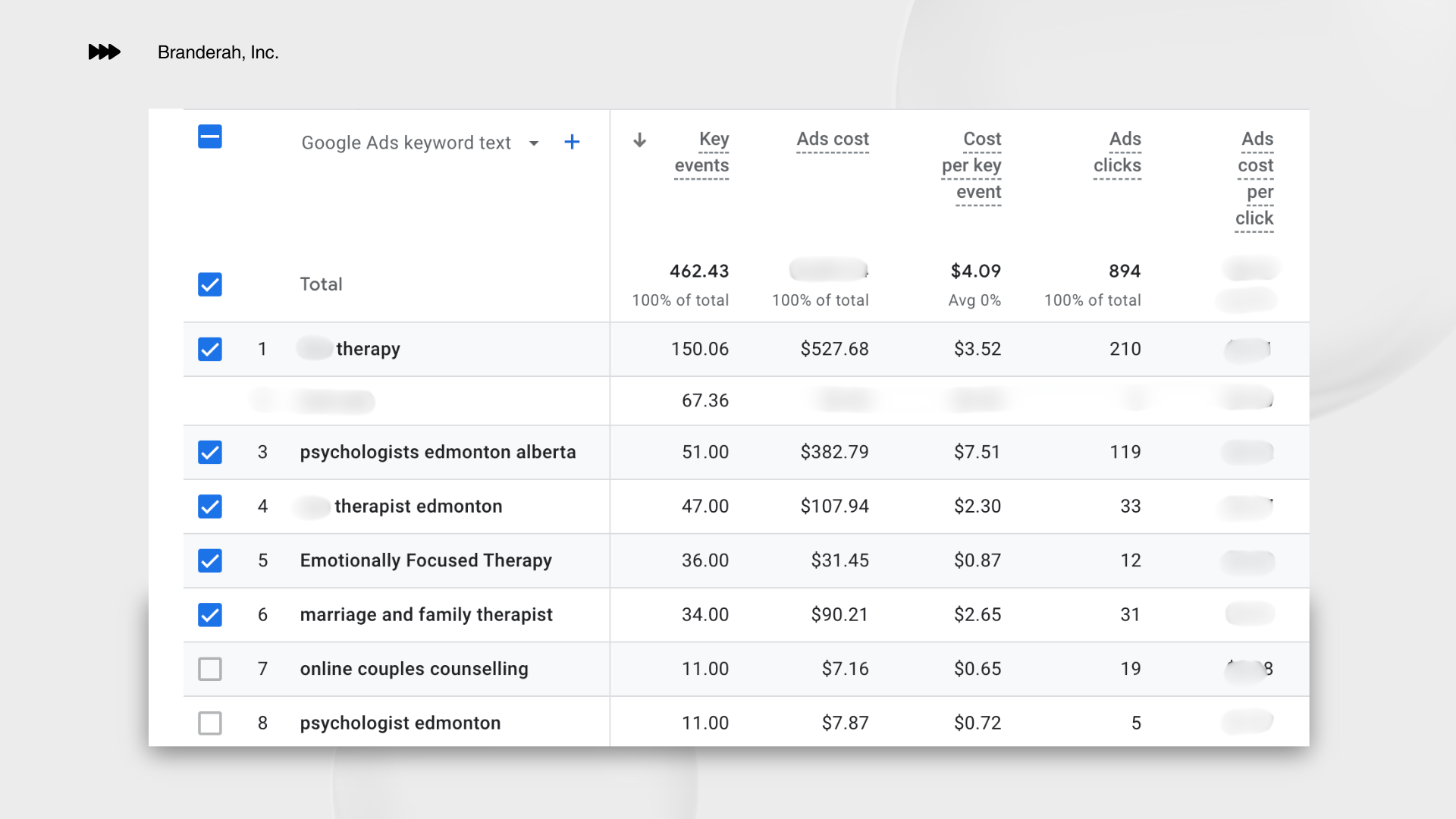The image size is (1456, 819).
Task: Click the therapy keyword in row 1
Action: pos(368,349)
